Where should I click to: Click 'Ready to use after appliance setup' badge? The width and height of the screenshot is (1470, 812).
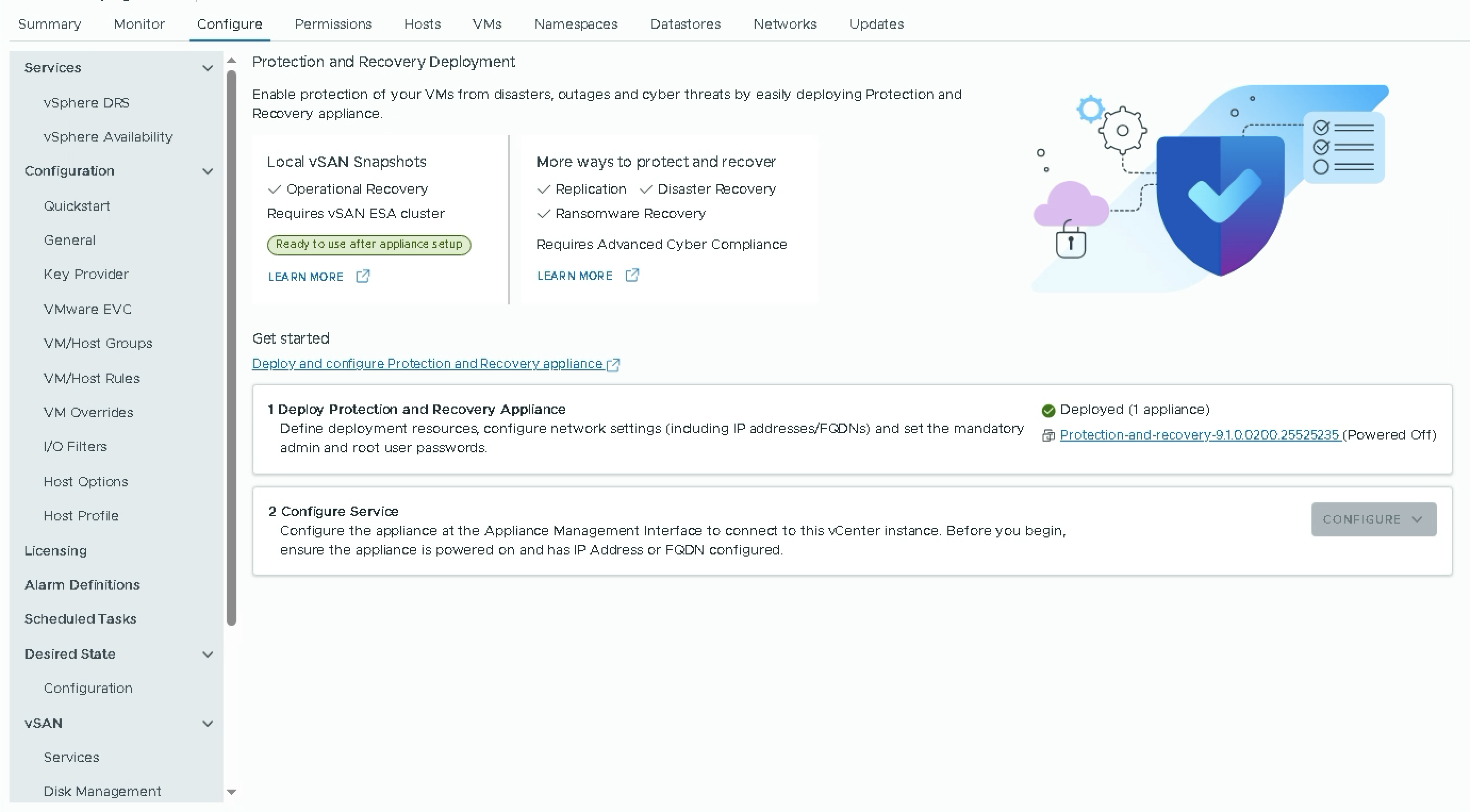coord(369,245)
